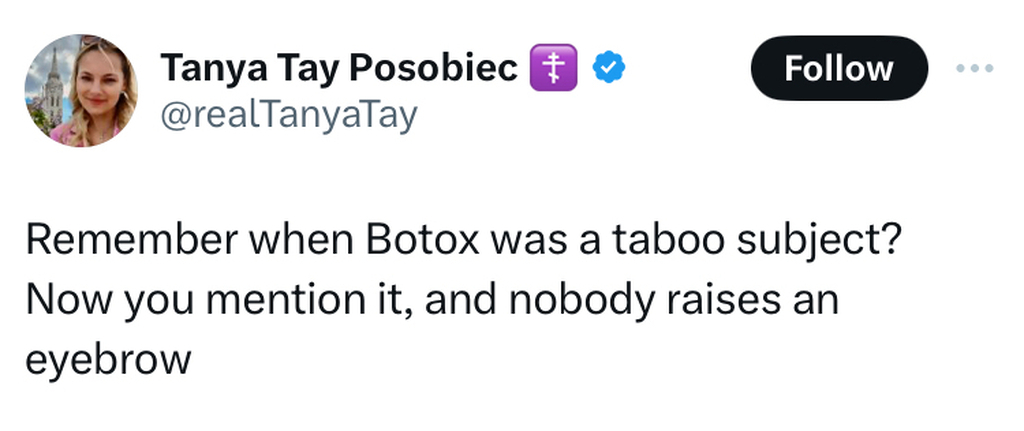The image size is (1024, 431).
Task: Click the surname Posobiec in the display name
Action: click(433, 69)
